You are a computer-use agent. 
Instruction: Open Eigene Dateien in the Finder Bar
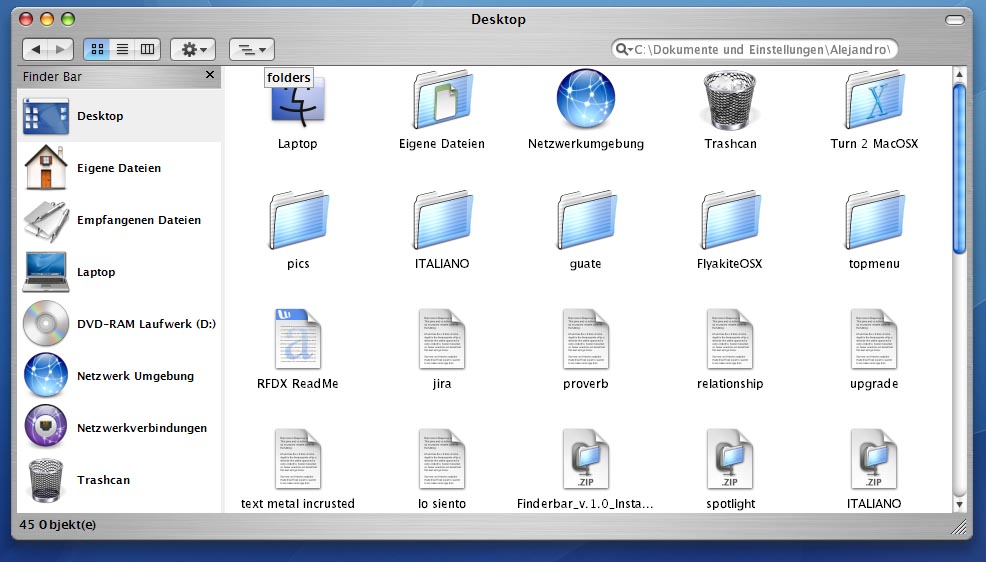tap(119, 168)
